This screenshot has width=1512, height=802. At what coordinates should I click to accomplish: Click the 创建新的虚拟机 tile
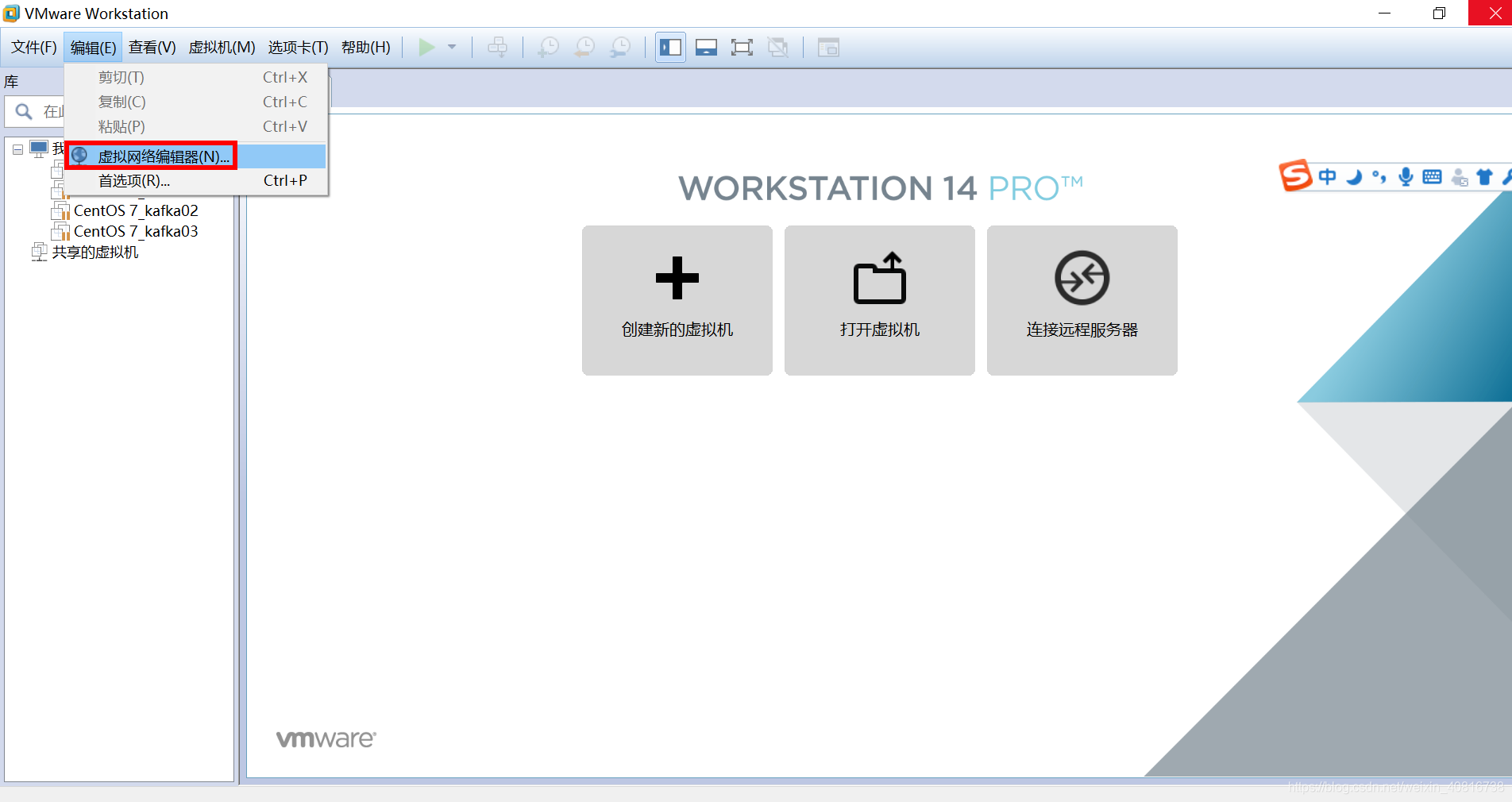pyautogui.click(x=677, y=300)
